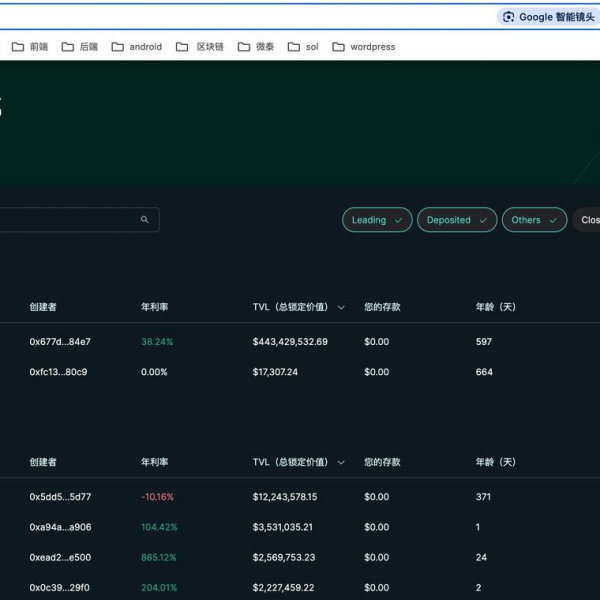Click TVL value $2,569,753.23
This screenshot has height=600, width=600.
pos(284,557)
